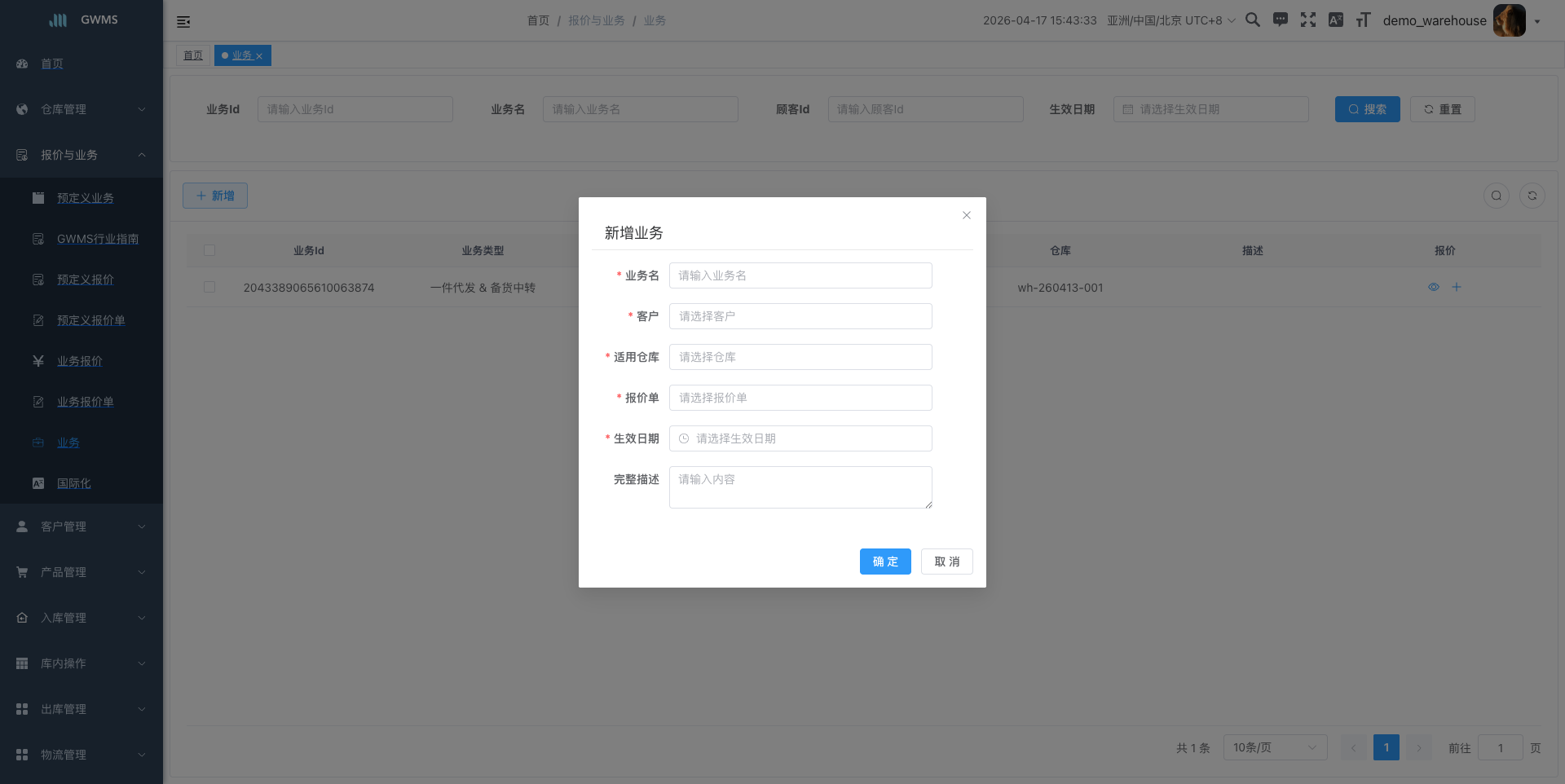The width and height of the screenshot is (1565, 784).
Task: Open the 适用仓库 select in dialog
Action: point(800,357)
